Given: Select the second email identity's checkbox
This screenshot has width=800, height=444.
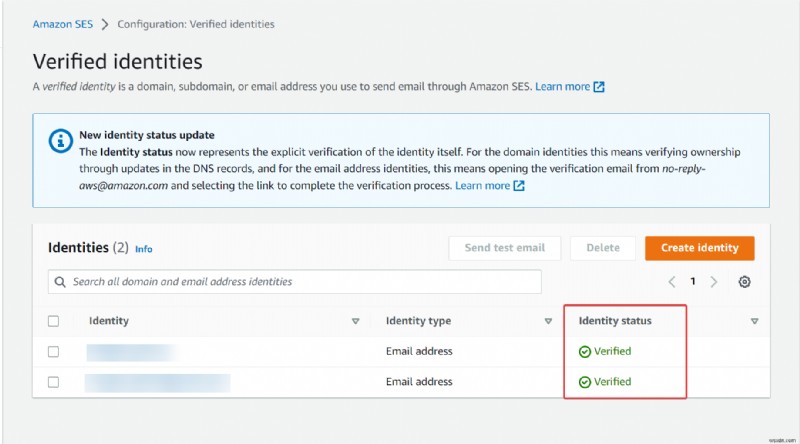Looking at the screenshot, I should pos(54,382).
